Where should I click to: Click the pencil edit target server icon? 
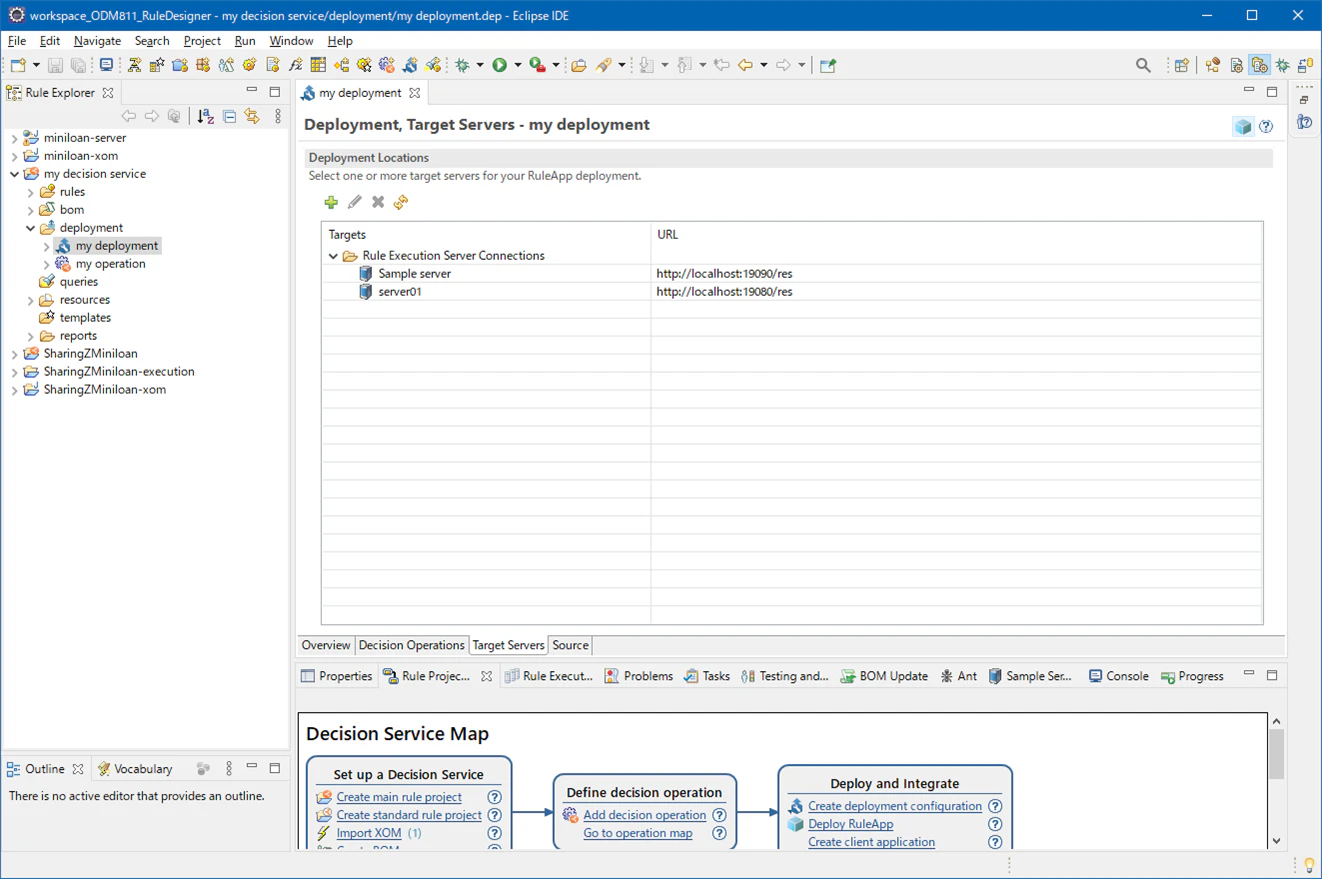point(354,202)
